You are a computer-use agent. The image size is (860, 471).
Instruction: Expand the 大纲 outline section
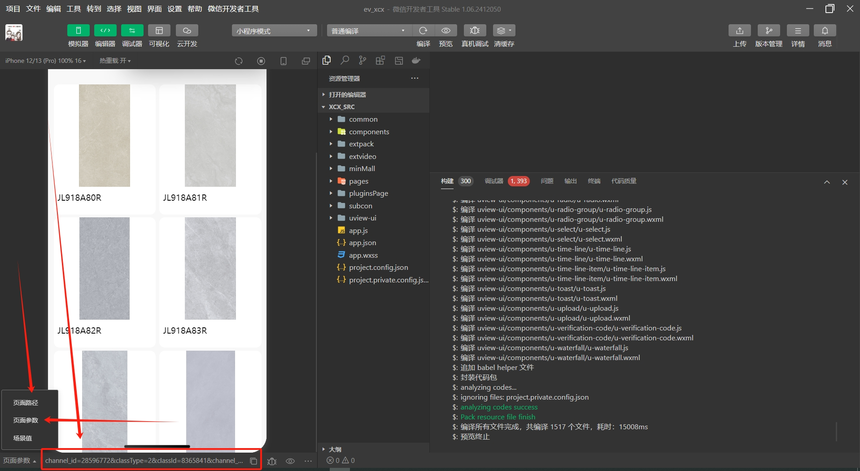(374, 449)
